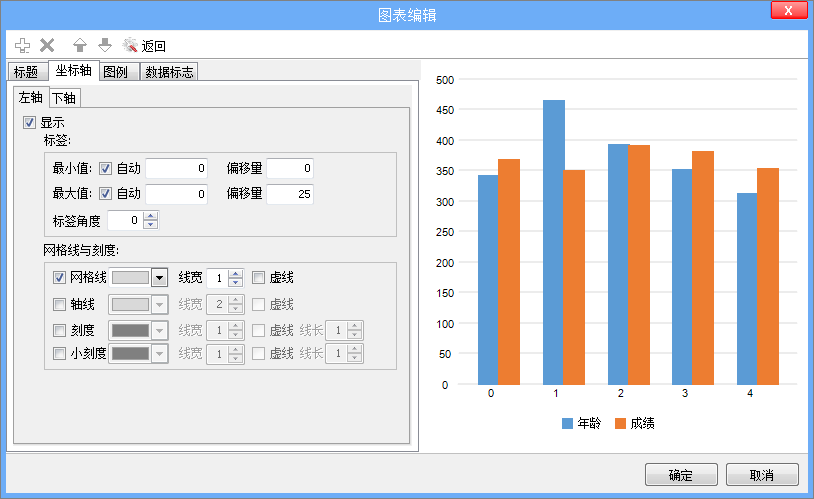Click the 取消 button
814x499 pixels.
(x=762, y=475)
